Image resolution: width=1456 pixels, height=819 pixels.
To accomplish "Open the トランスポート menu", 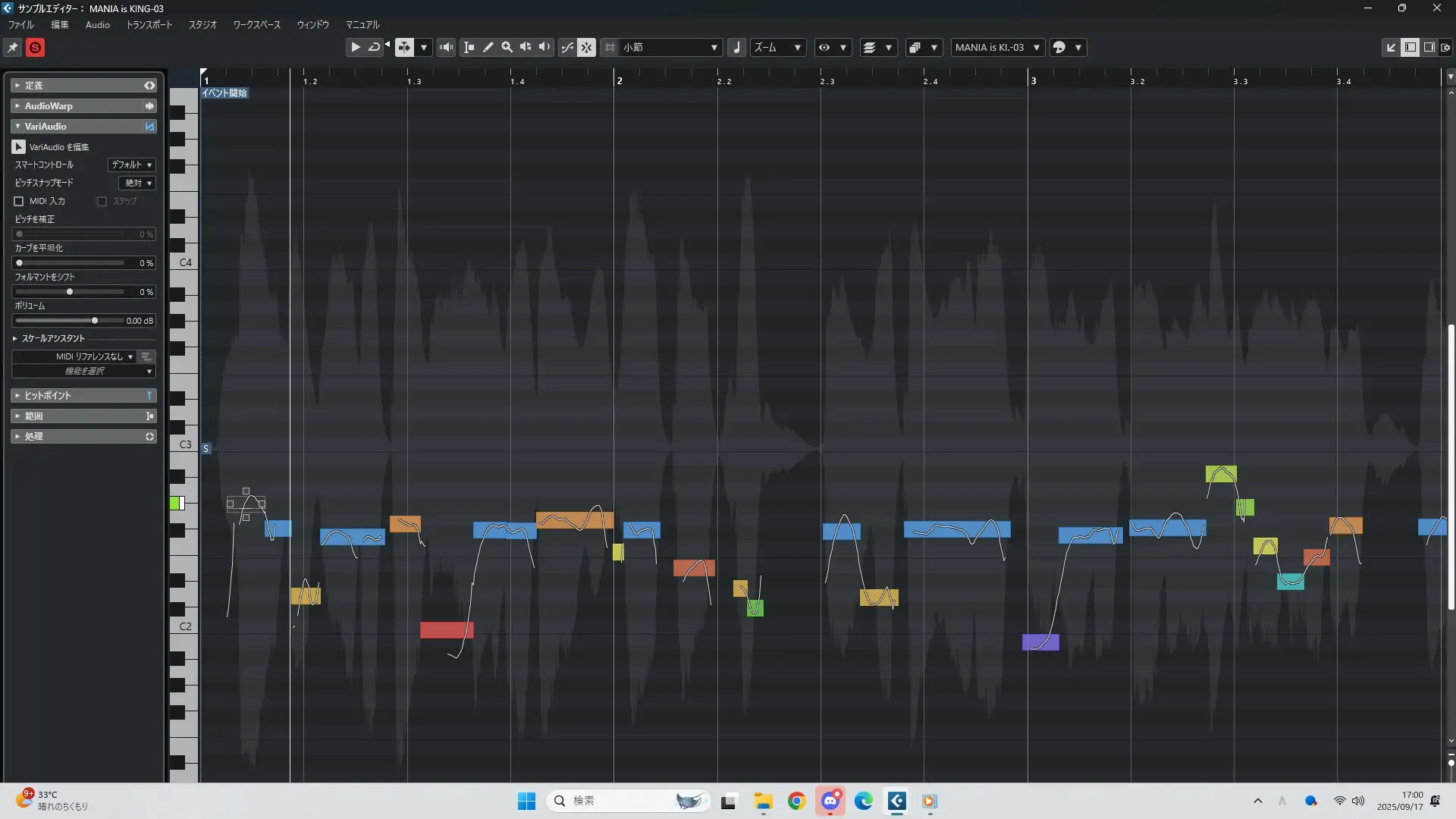I will [x=149, y=25].
